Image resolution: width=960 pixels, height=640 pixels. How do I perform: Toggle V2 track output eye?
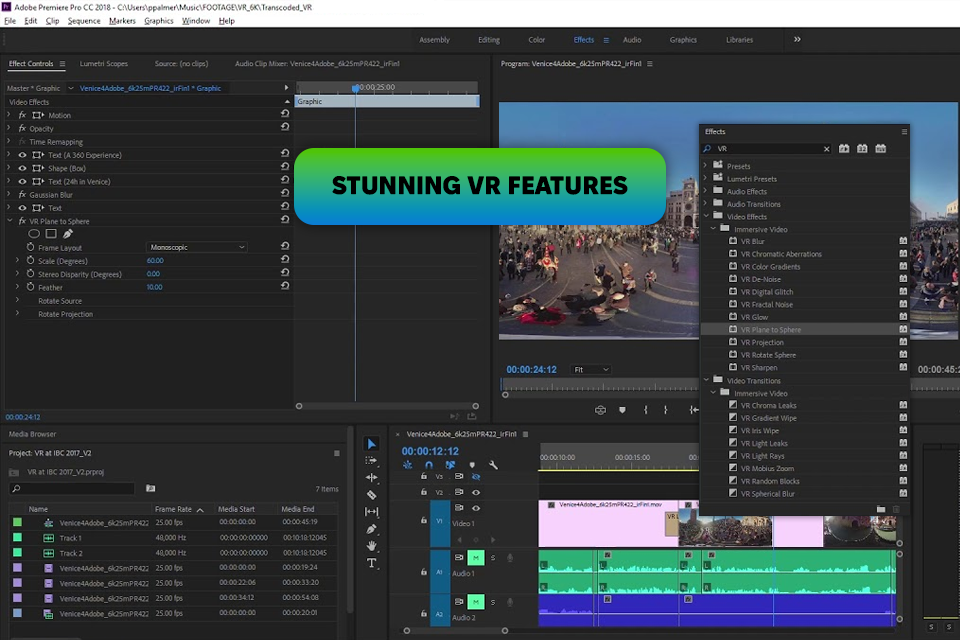point(476,492)
